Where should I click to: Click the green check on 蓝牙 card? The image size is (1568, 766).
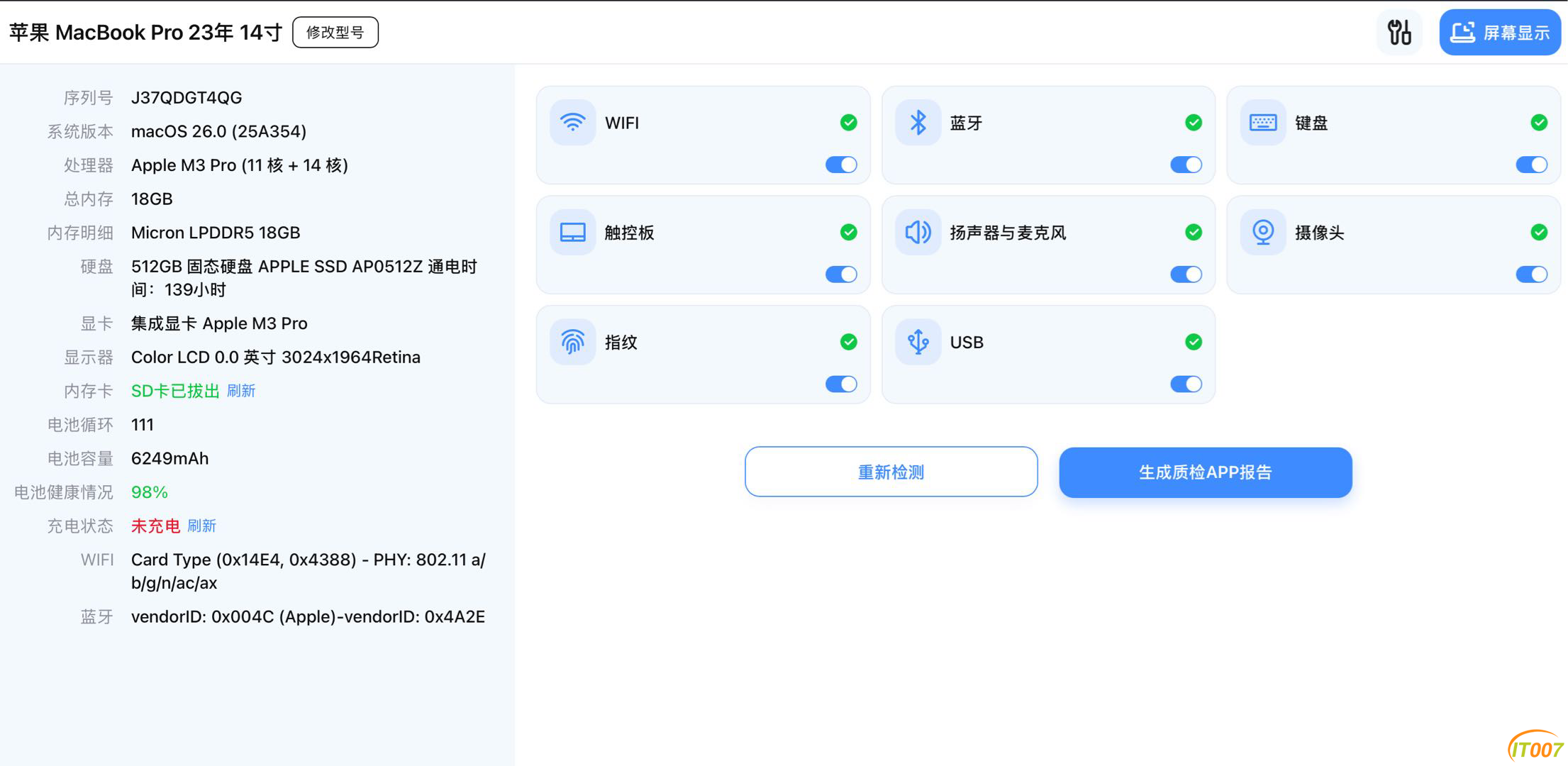(1194, 123)
